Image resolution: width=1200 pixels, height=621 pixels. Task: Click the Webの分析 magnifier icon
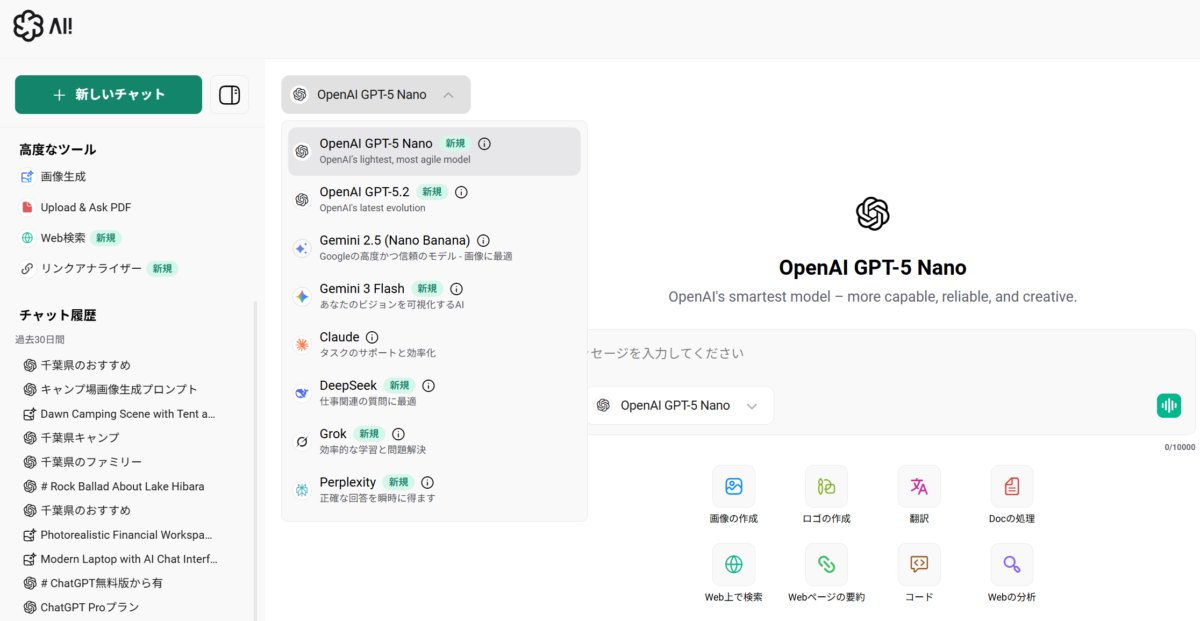coord(1011,564)
